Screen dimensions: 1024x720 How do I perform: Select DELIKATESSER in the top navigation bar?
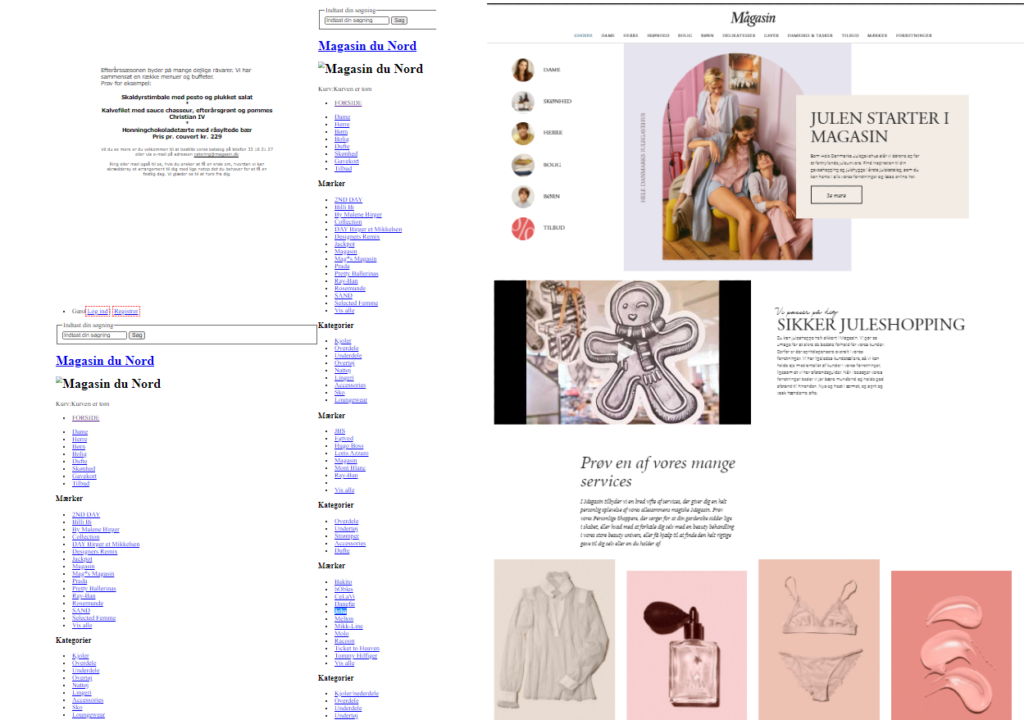[x=739, y=35]
